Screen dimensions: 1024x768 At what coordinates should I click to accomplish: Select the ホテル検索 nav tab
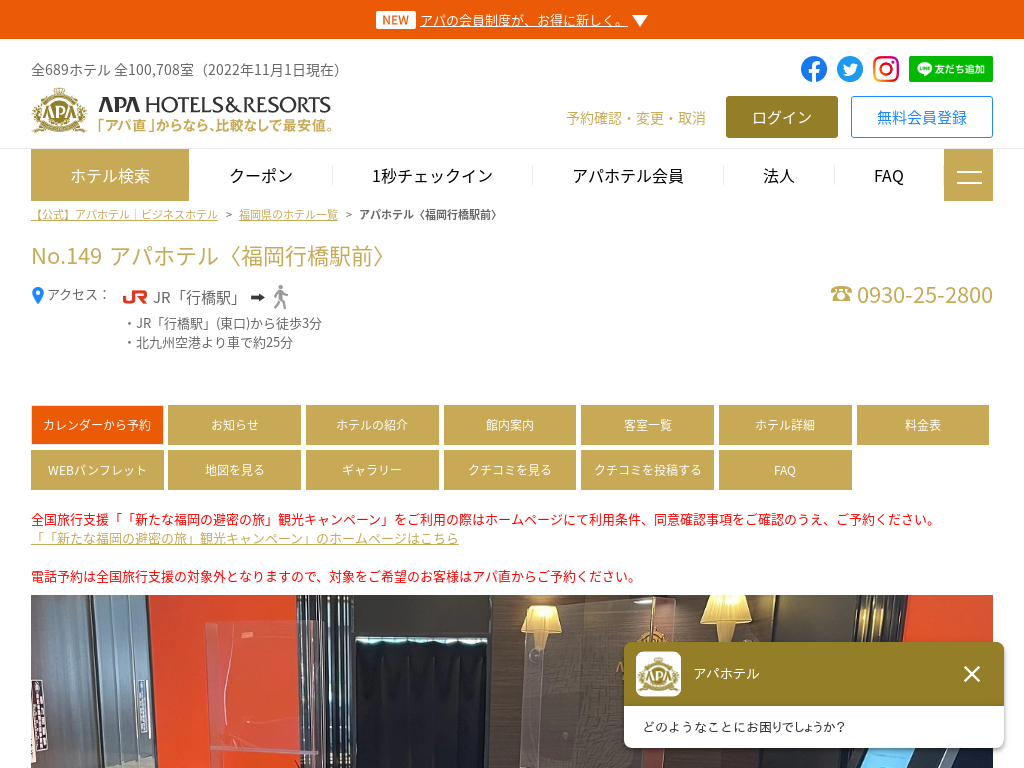tap(110, 175)
